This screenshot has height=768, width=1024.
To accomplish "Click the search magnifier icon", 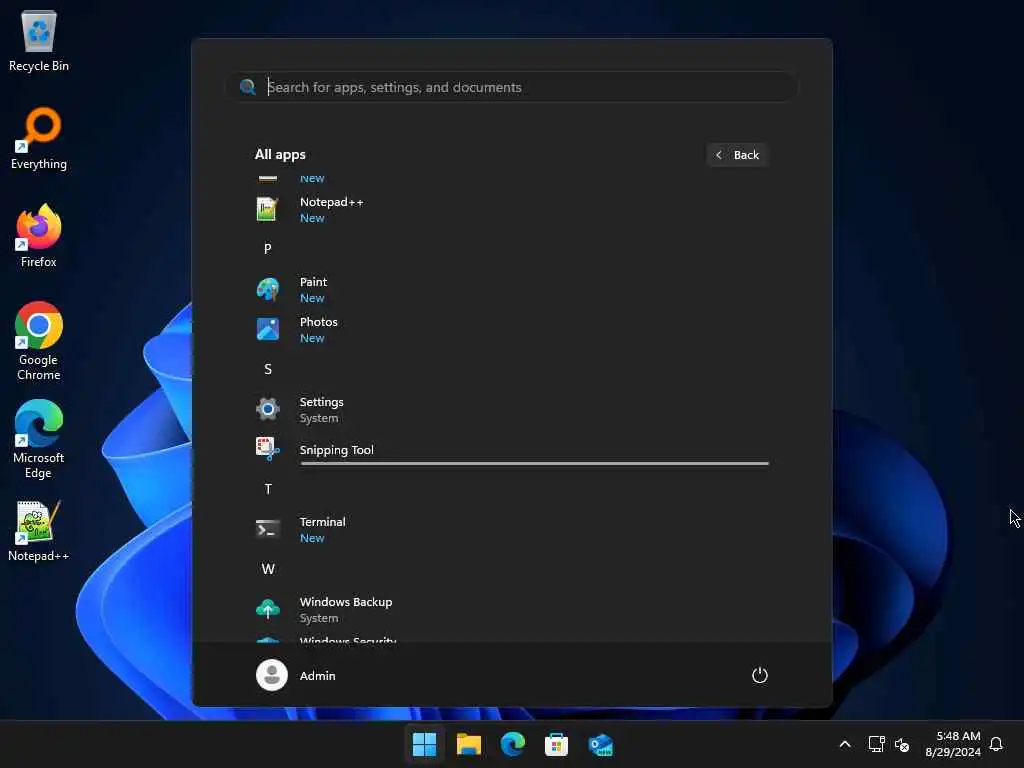I will click(x=248, y=87).
